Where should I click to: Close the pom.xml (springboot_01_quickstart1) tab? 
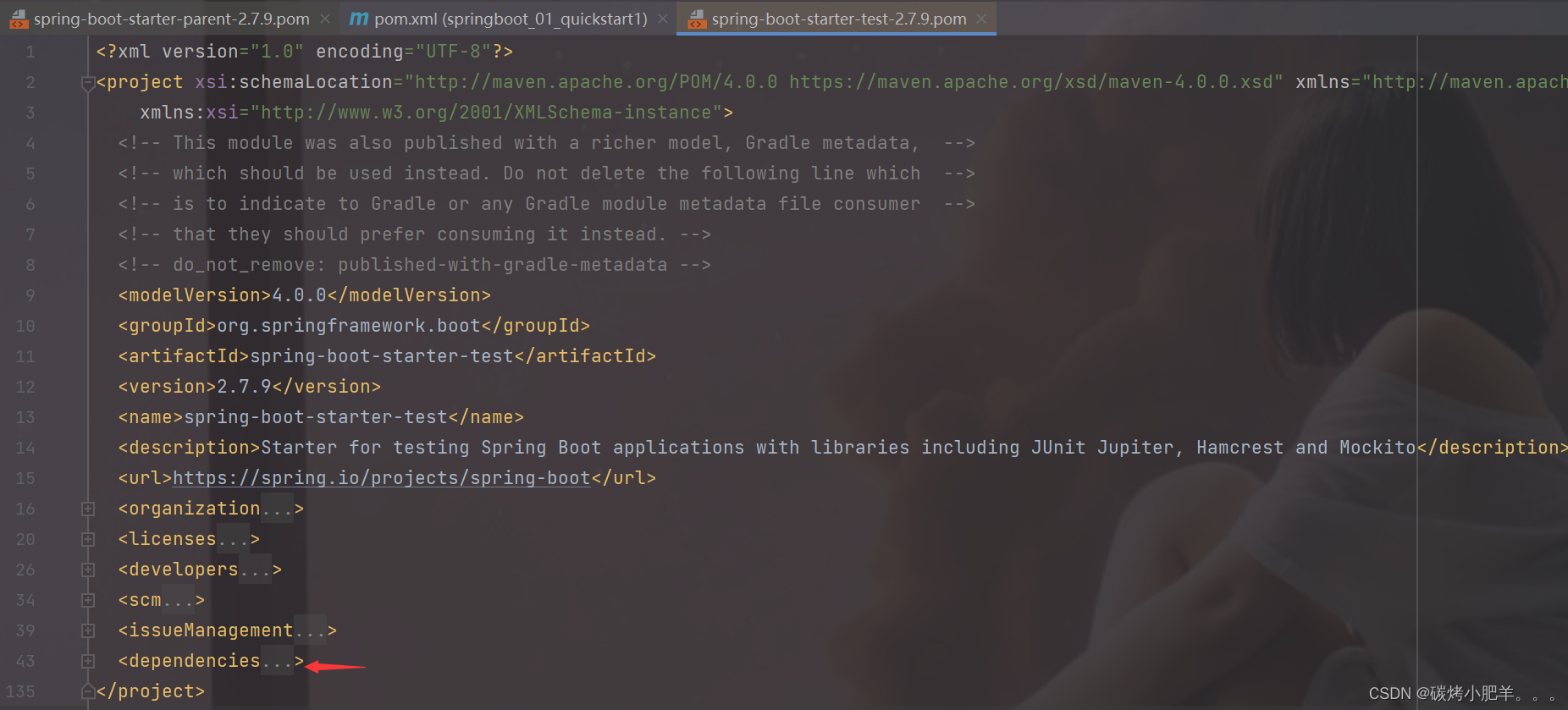click(x=663, y=19)
